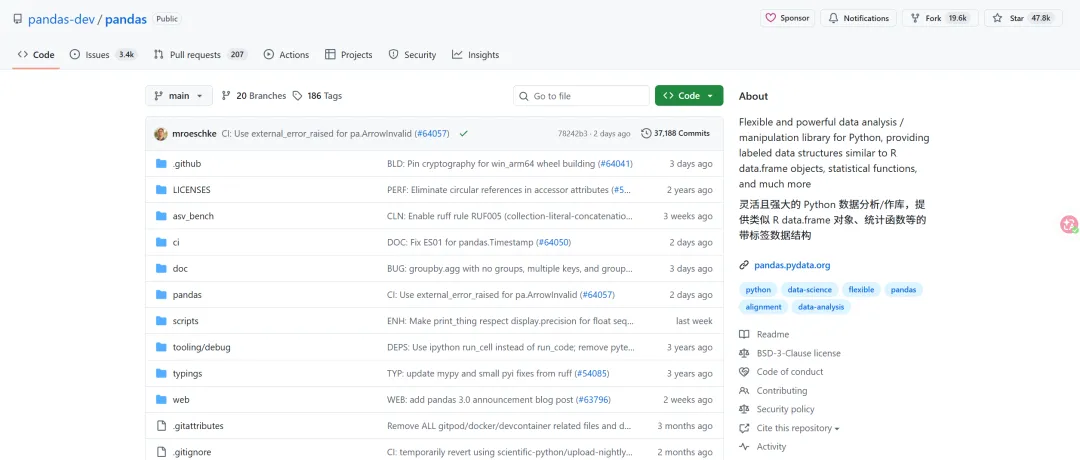The height and width of the screenshot is (460, 1080).
Task: Open BSD-3-Clause license link
Action: pos(798,353)
